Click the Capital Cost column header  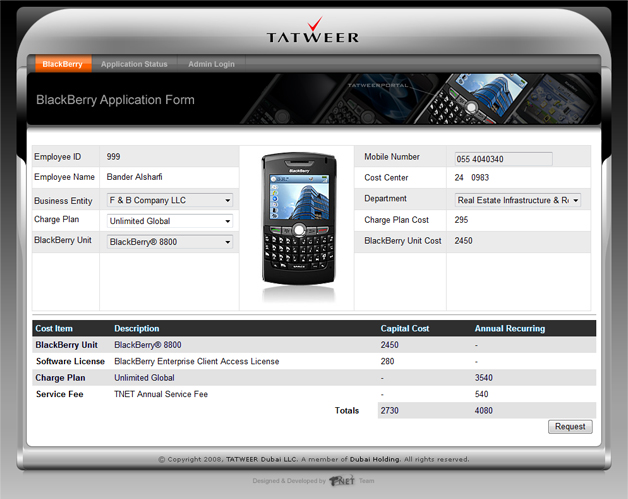point(405,328)
